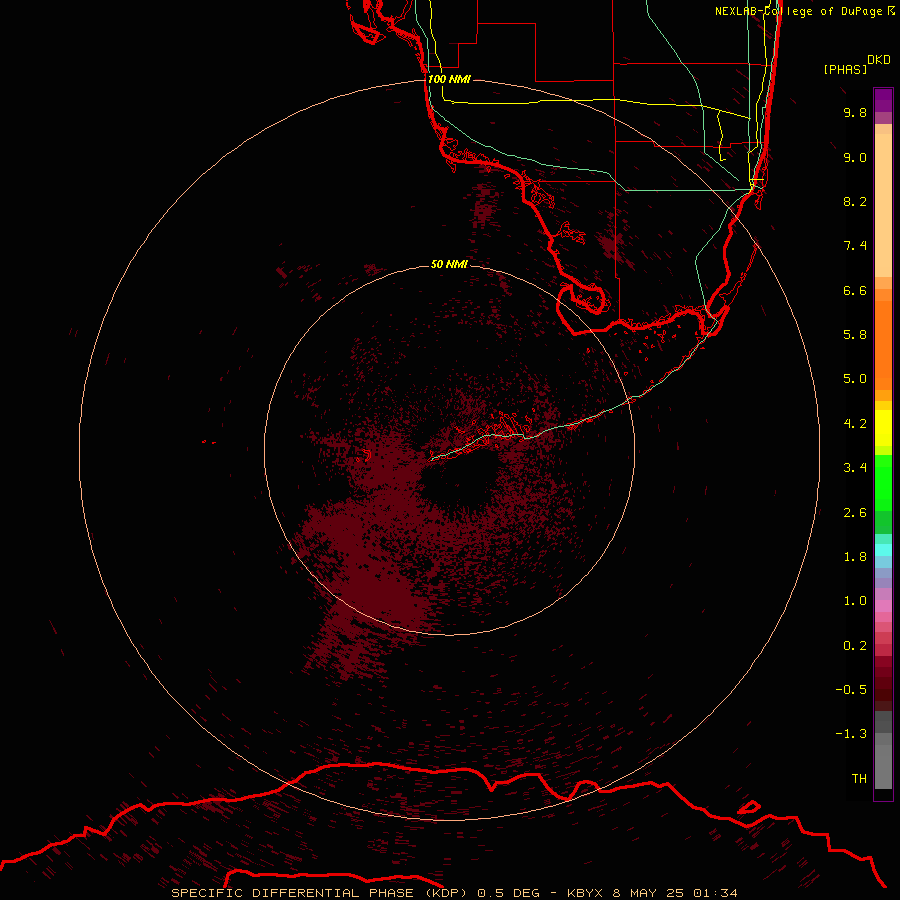
Task: Click the KBYX station identifier in the caption
Action: click(x=585, y=893)
